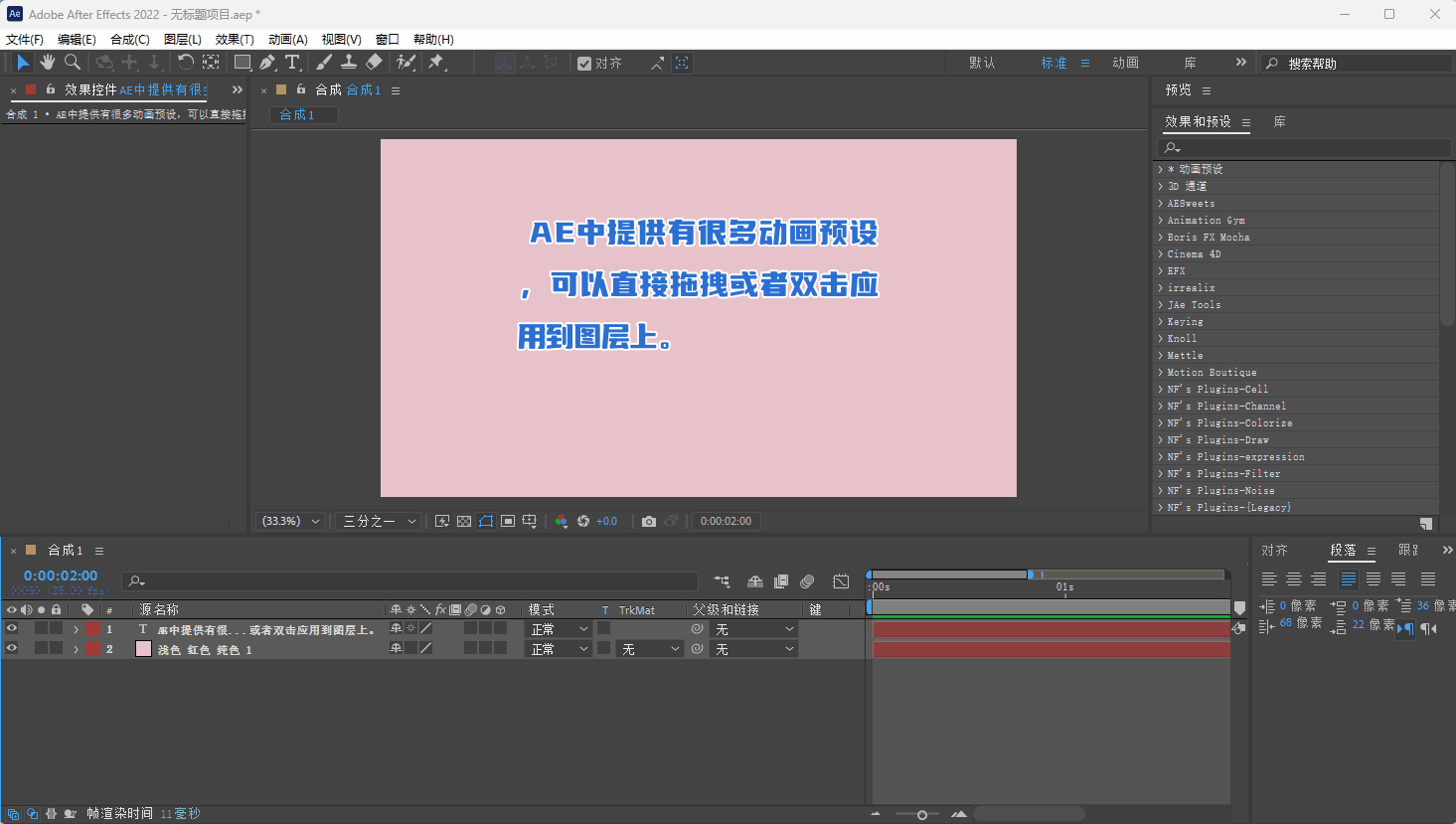Image resolution: width=1456 pixels, height=824 pixels.
Task: Switch to 默认 workspace
Action: click(x=982, y=63)
